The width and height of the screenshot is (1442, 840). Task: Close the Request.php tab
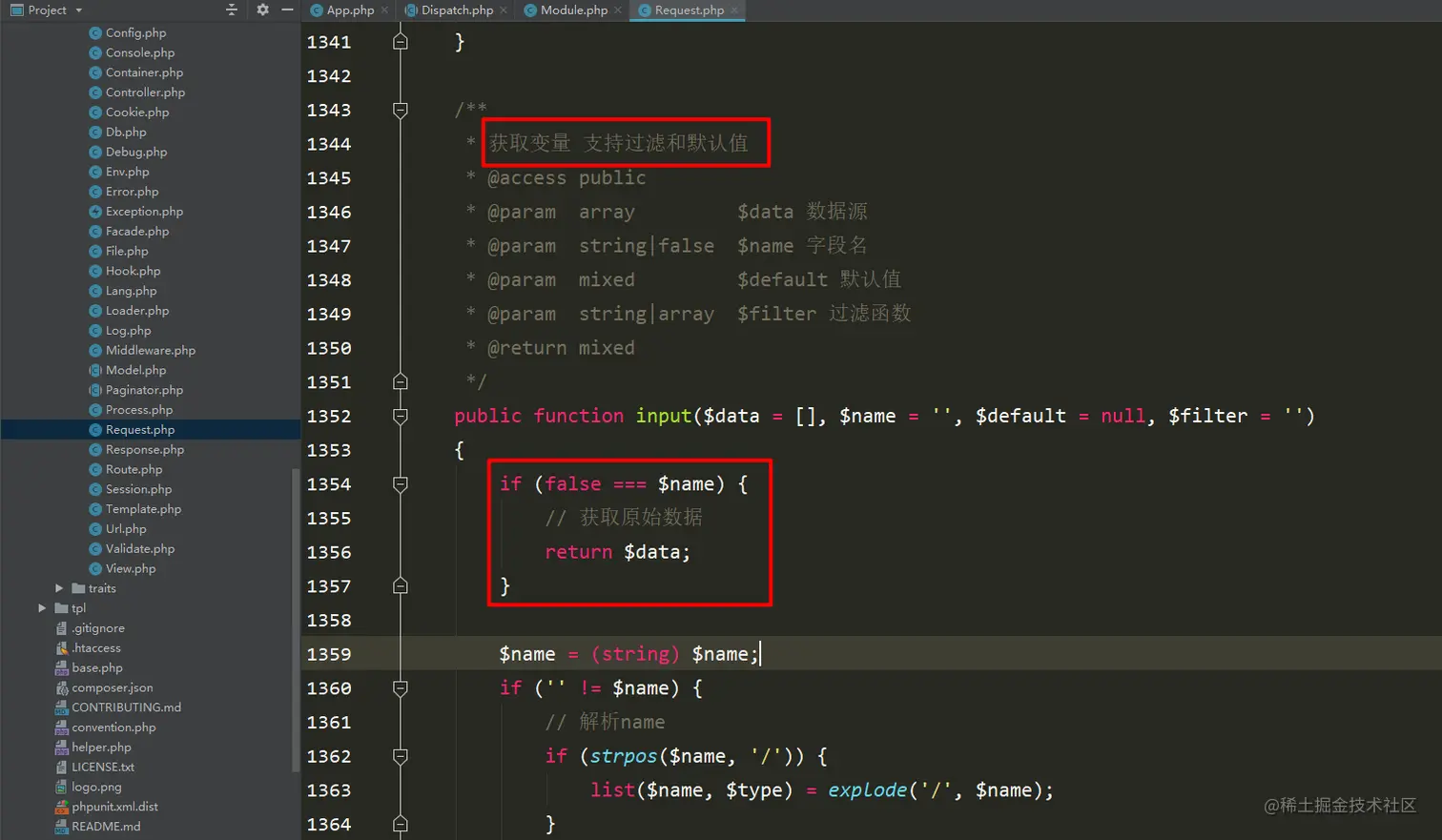734,10
